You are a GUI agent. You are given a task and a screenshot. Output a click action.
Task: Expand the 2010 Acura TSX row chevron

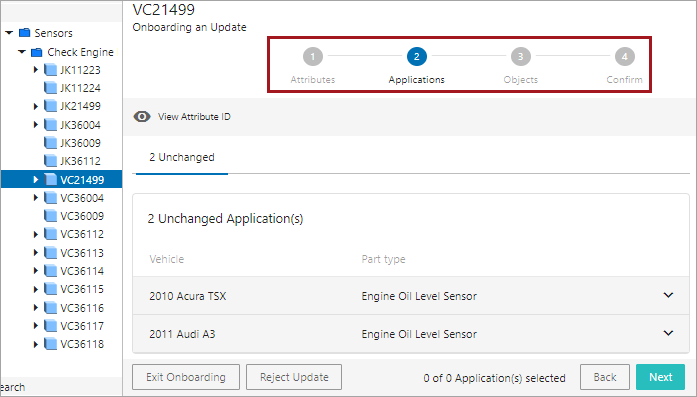(x=668, y=295)
